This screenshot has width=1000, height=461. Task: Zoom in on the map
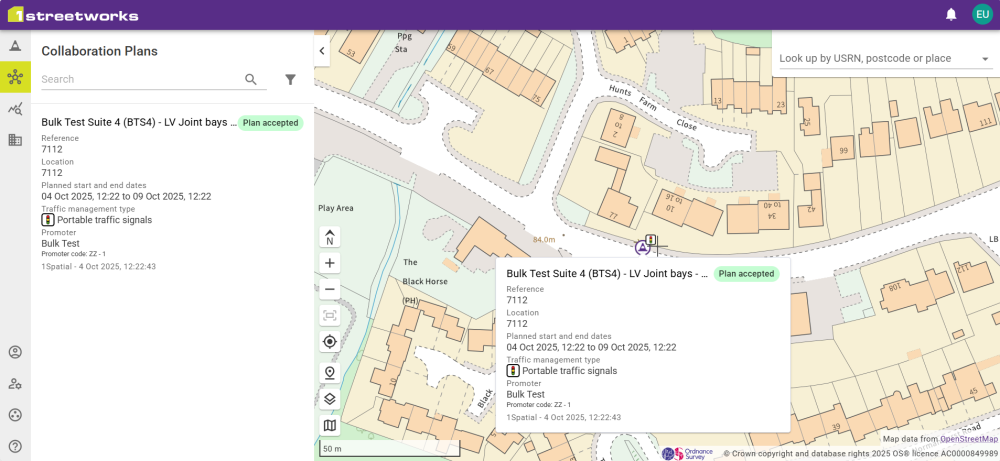tap(330, 263)
